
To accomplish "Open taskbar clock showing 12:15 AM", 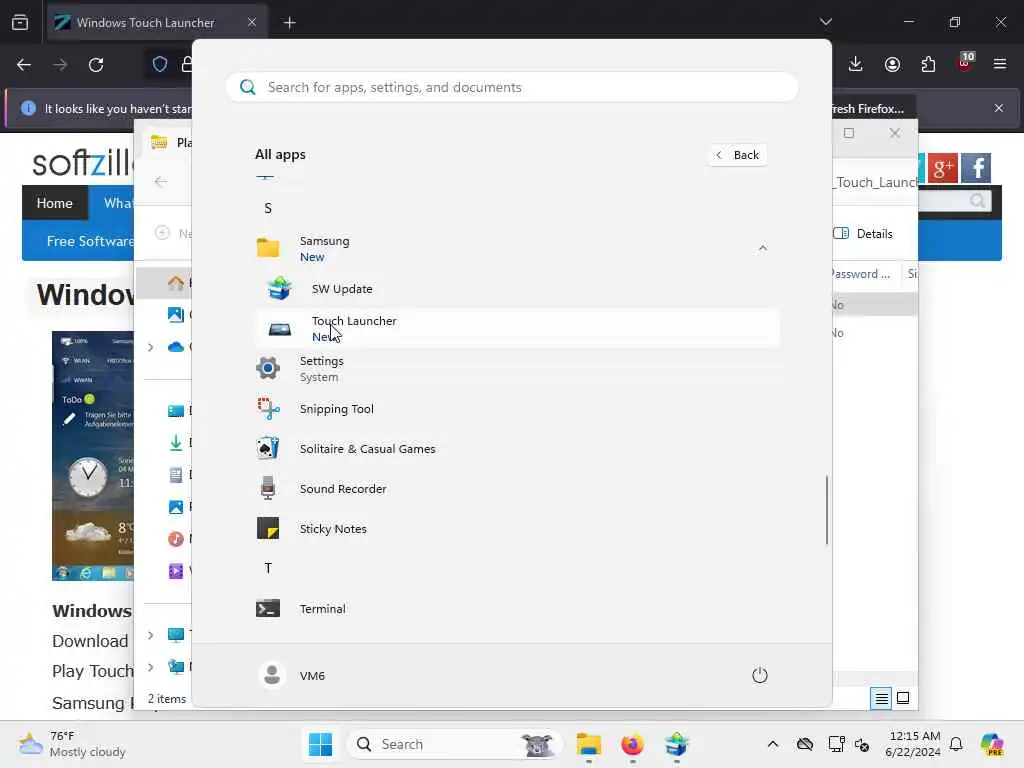I will click(x=914, y=744).
